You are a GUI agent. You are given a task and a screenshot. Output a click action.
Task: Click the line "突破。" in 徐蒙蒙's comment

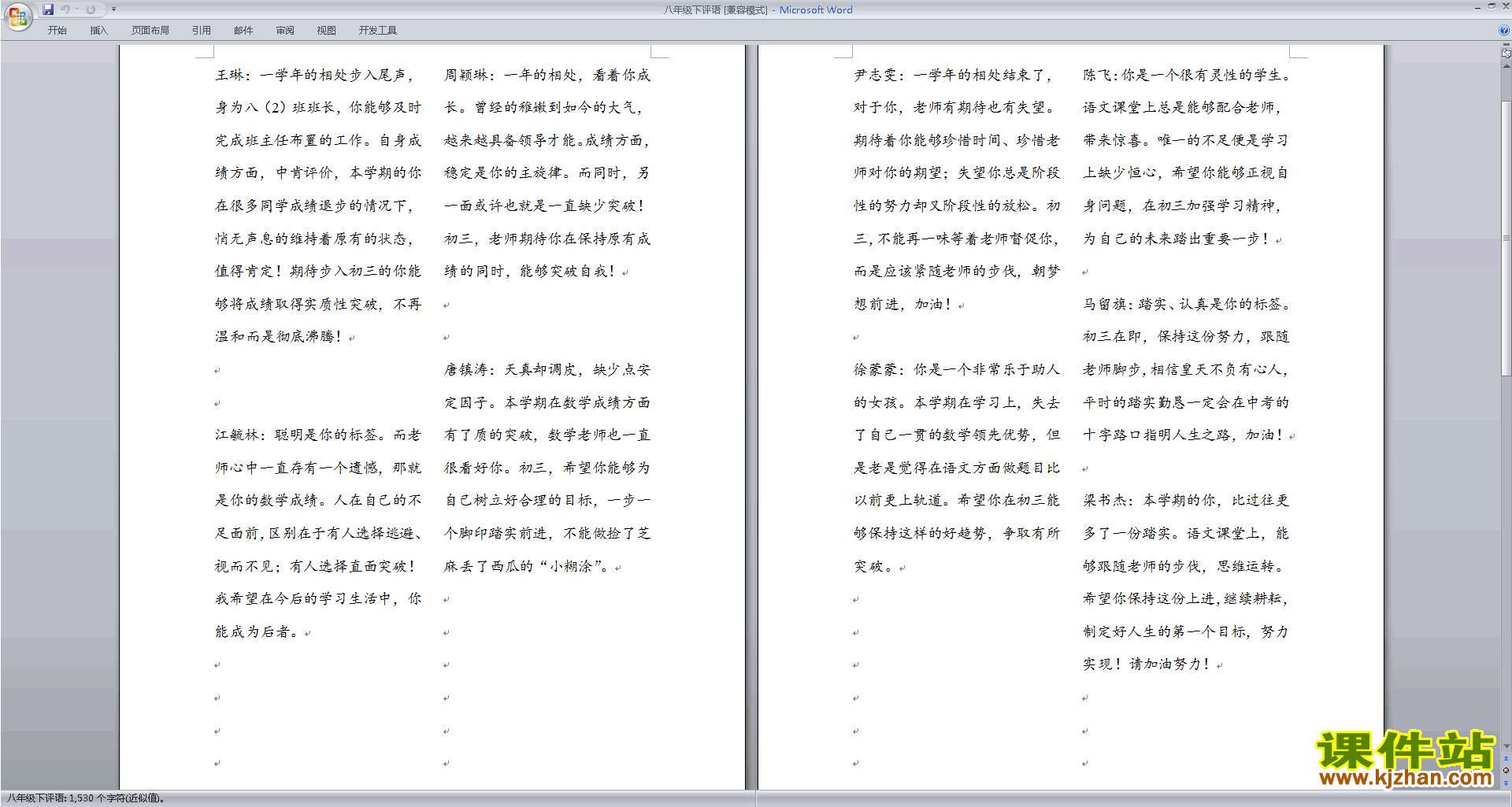874,567
